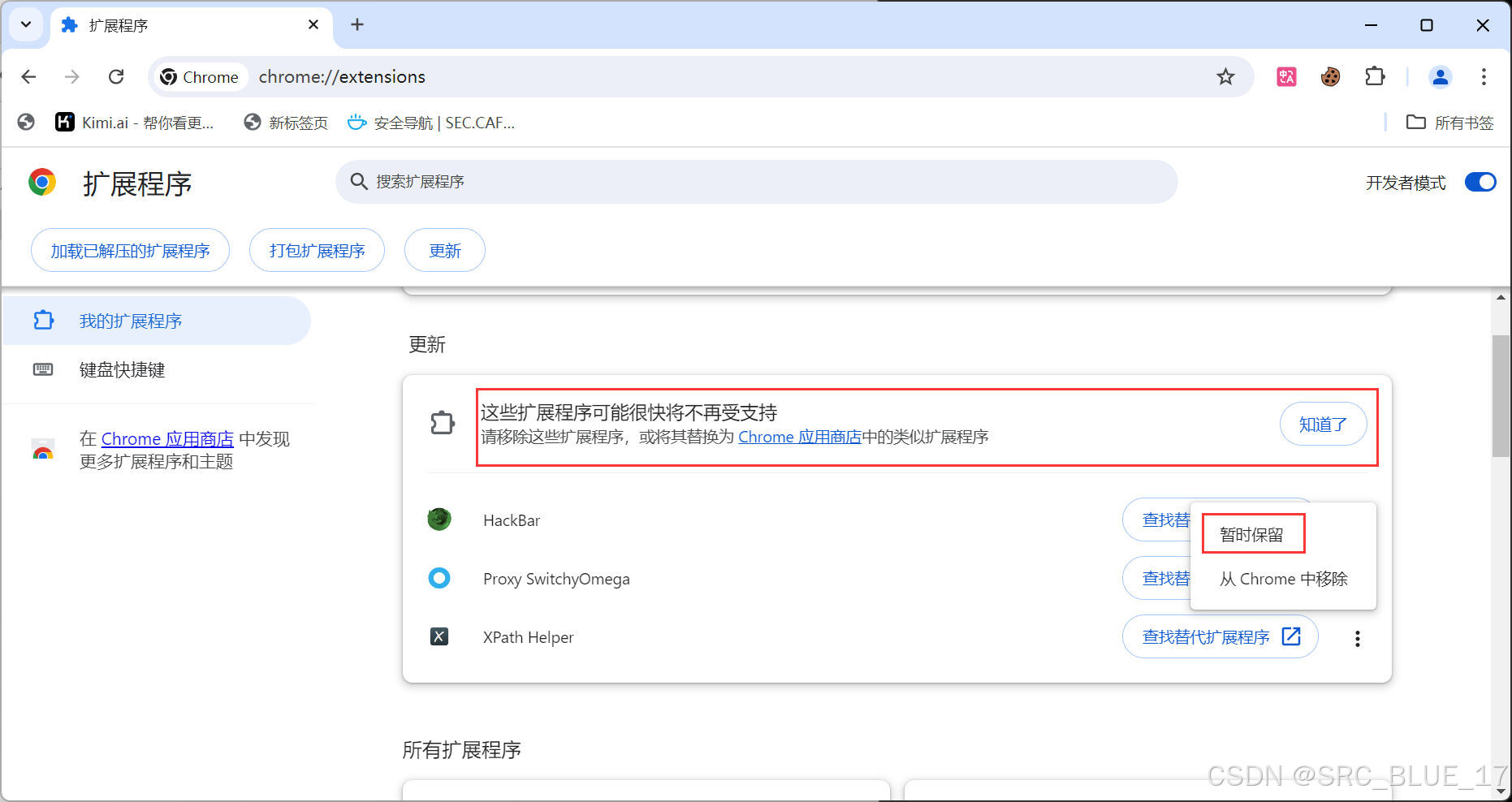This screenshot has width=1512, height=802.
Task: Click the scrollbar up arrow
Action: [1501, 298]
